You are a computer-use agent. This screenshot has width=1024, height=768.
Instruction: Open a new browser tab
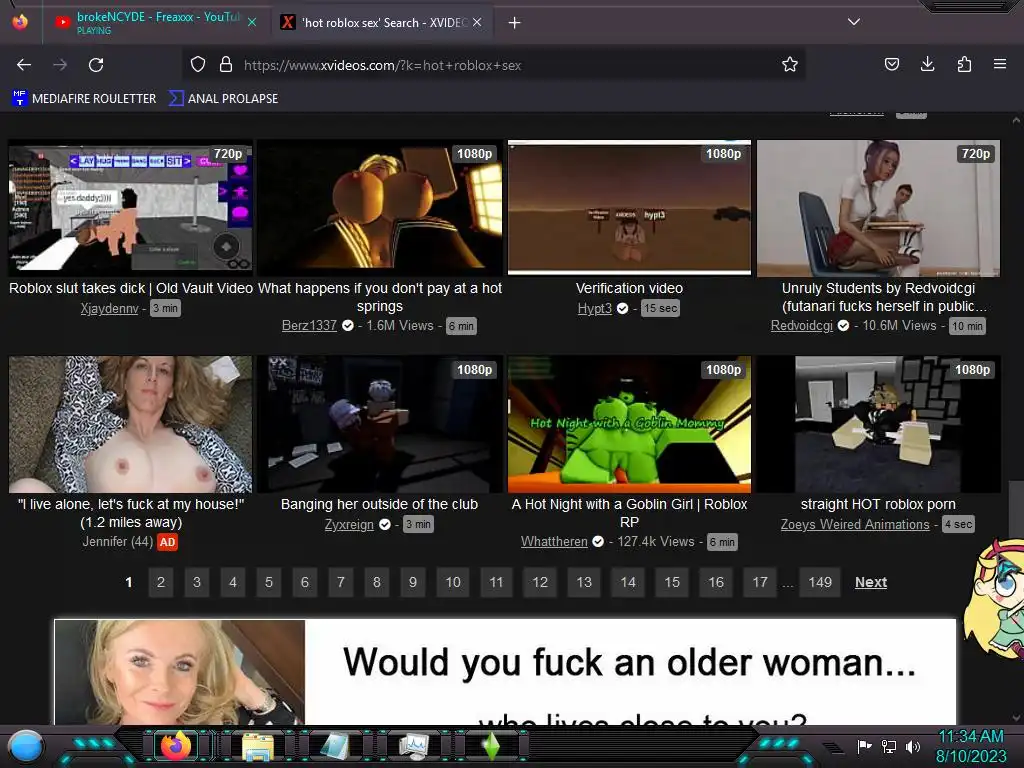click(x=515, y=23)
